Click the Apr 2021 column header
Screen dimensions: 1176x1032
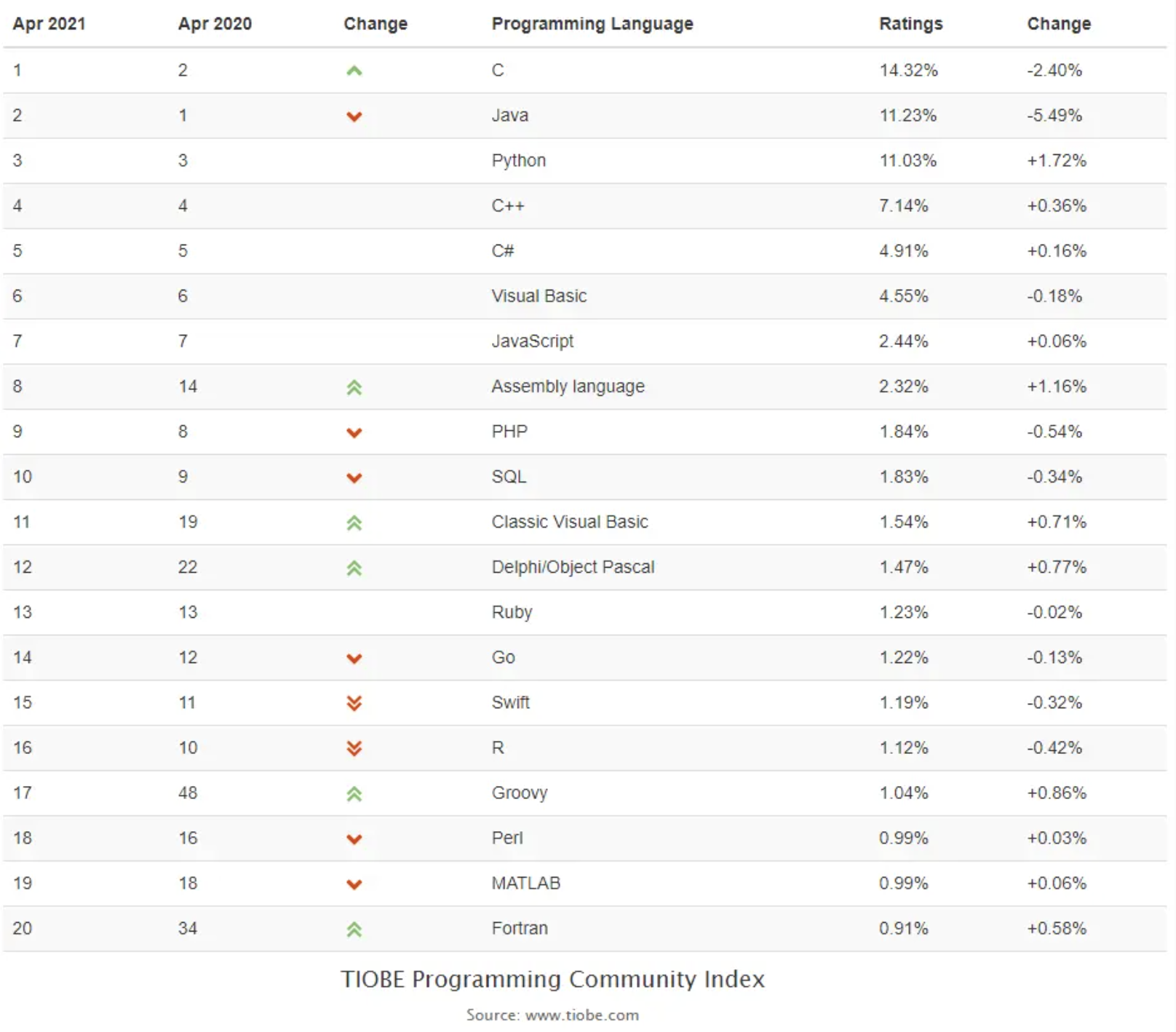(49, 24)
